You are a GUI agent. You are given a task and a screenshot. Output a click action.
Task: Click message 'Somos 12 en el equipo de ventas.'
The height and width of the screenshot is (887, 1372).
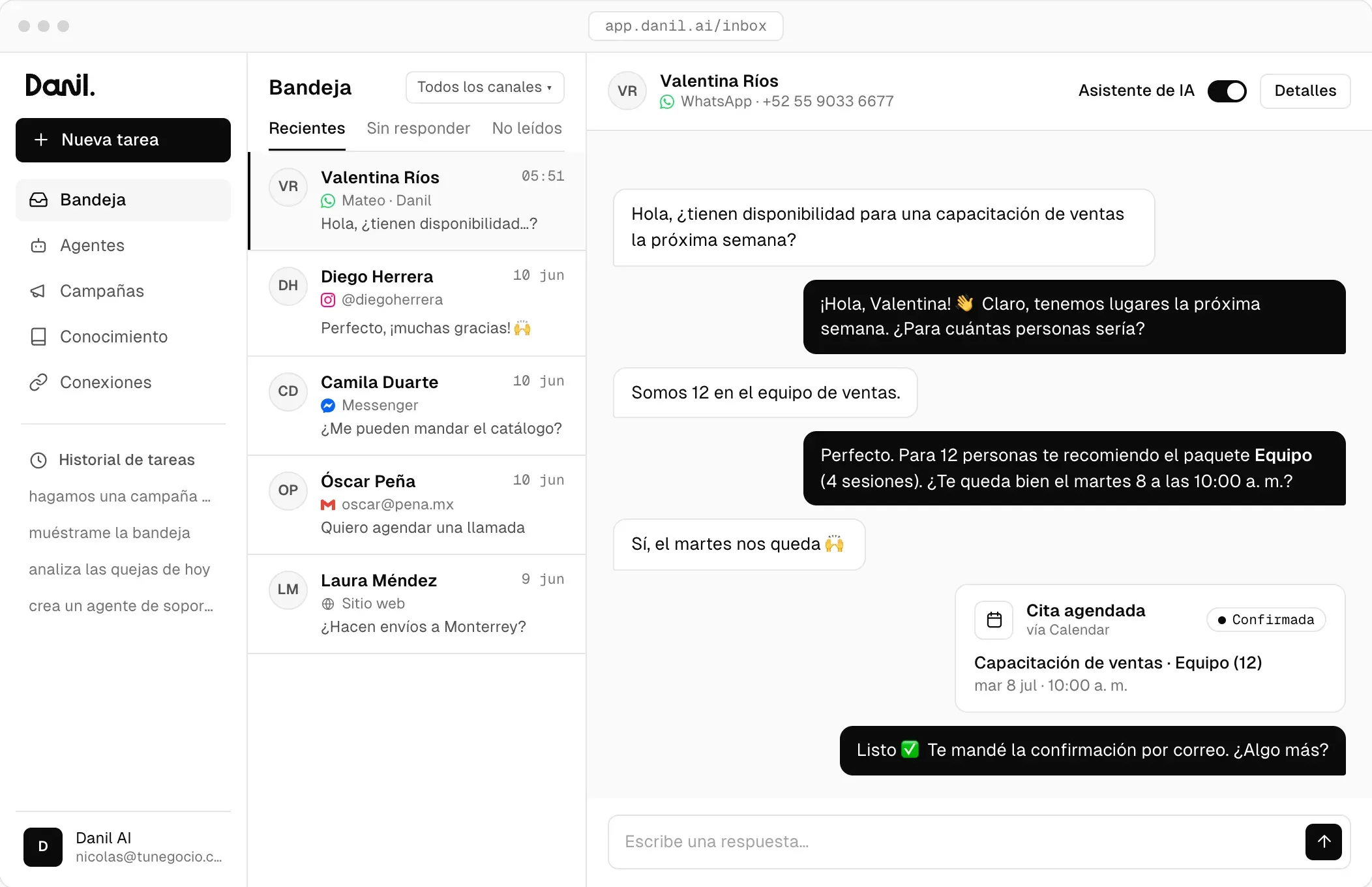pos(766,393)
